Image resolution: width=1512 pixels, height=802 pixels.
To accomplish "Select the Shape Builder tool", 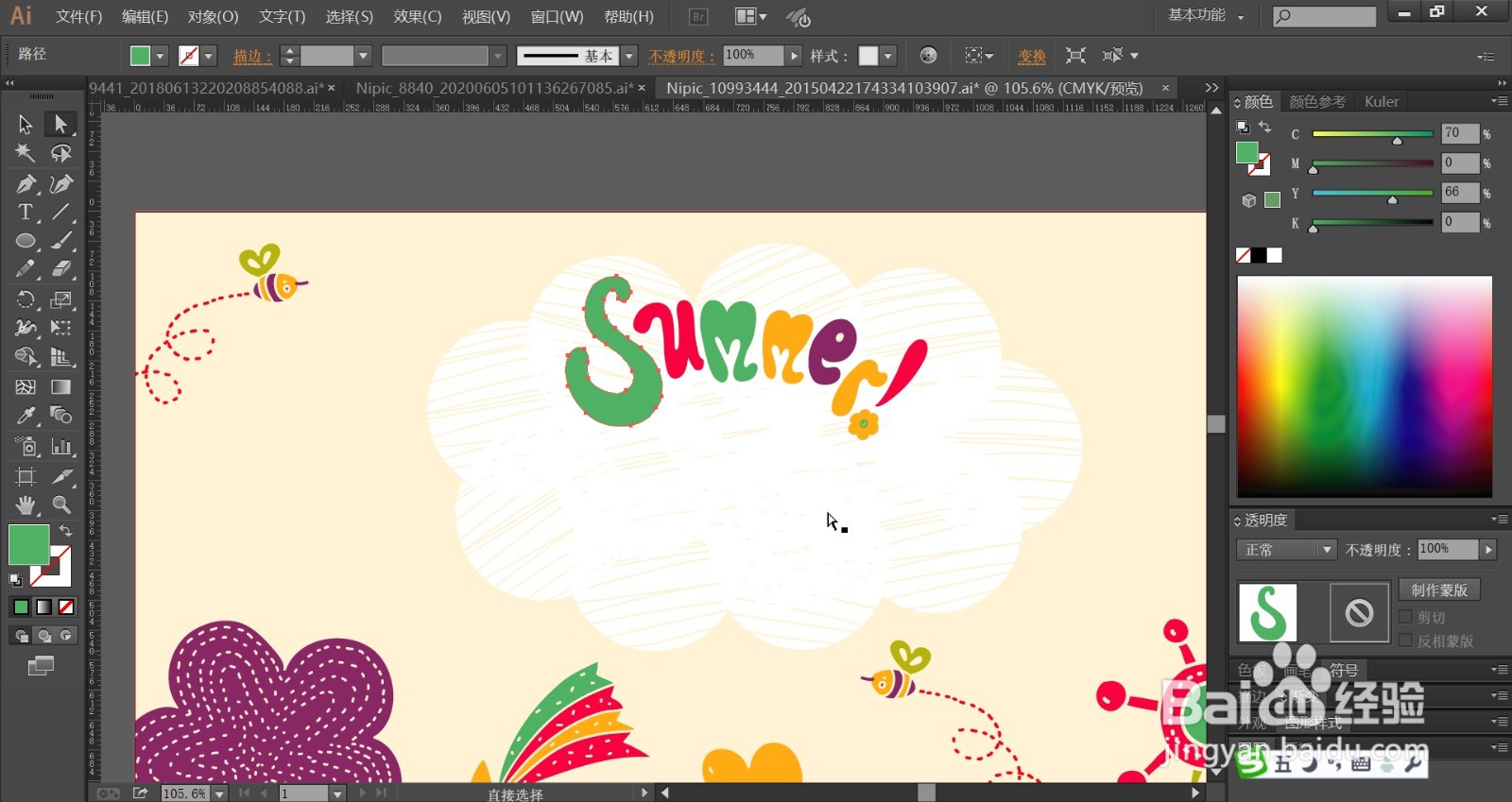I will point(26,357).
